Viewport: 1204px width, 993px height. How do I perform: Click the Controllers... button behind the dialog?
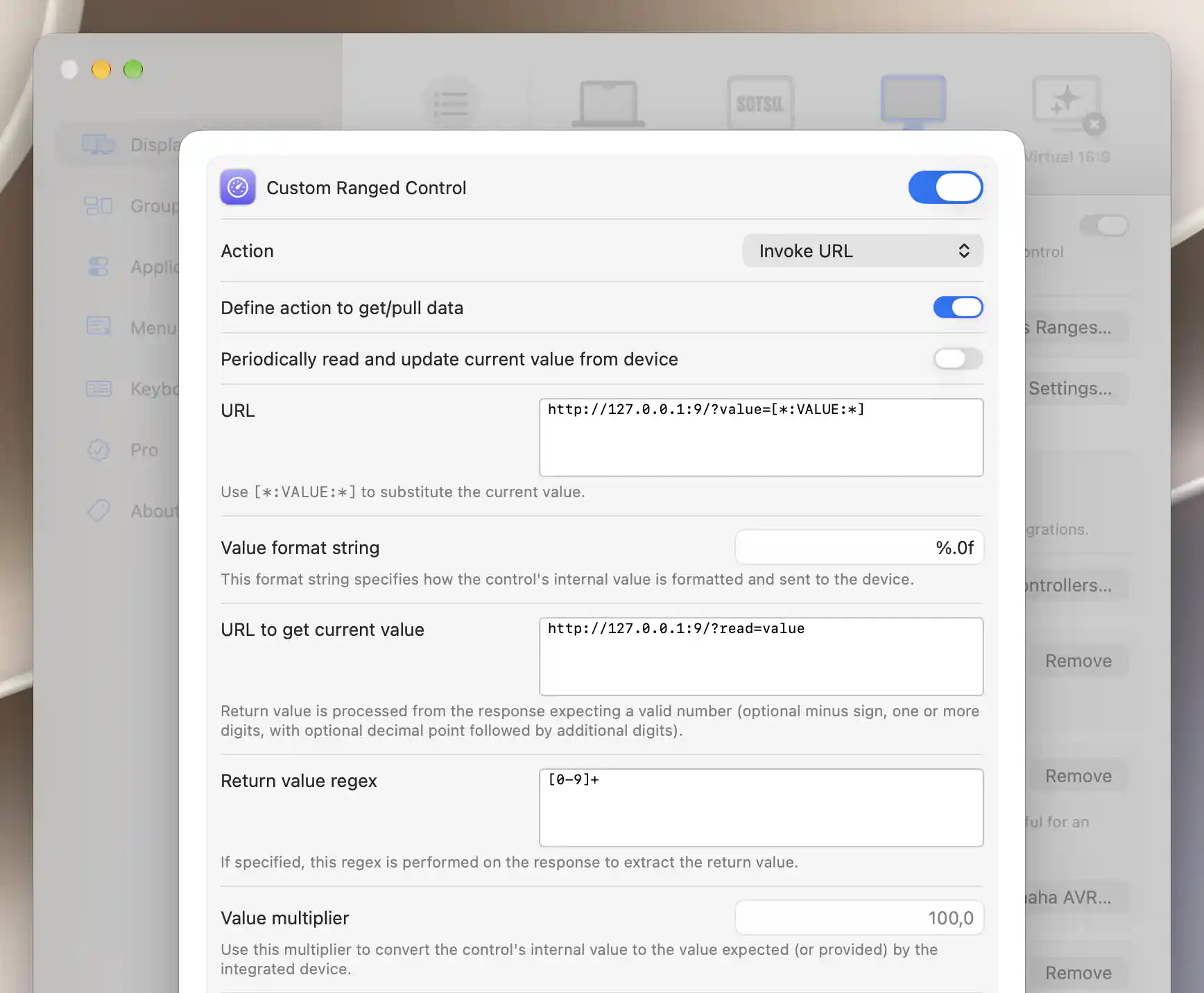(1077, 585)
